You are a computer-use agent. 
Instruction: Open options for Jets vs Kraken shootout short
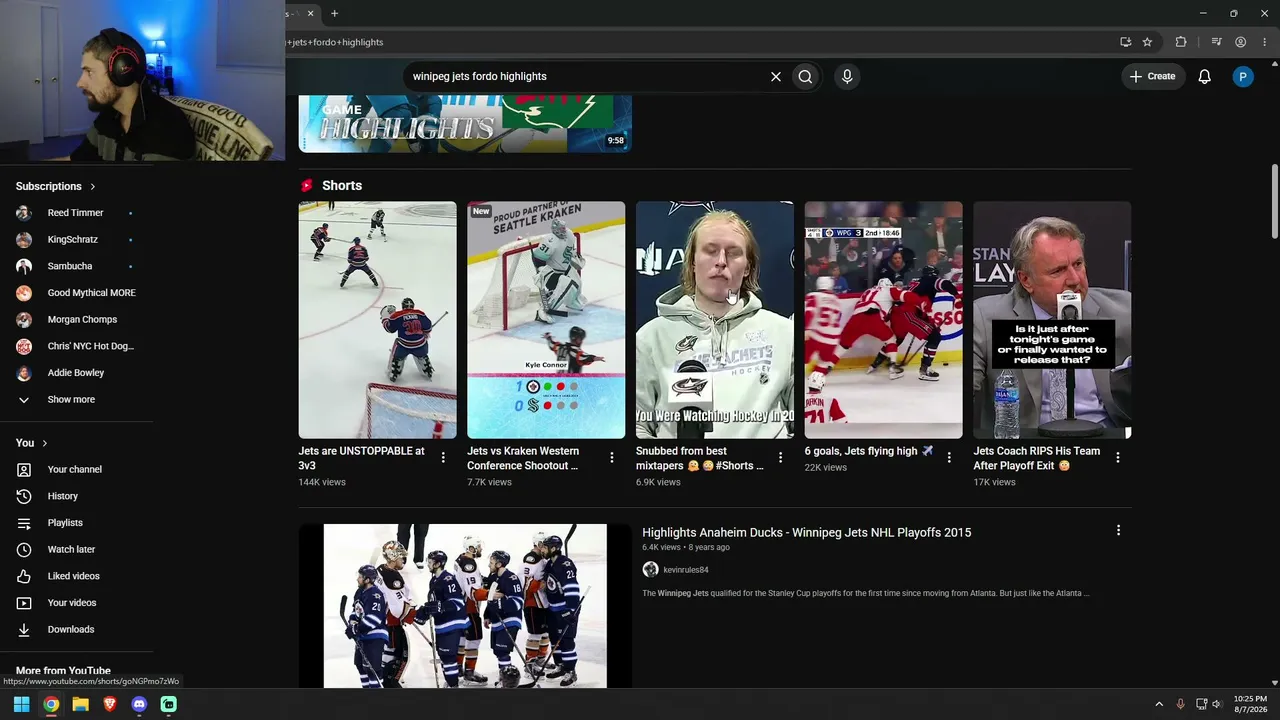(612, 457)
